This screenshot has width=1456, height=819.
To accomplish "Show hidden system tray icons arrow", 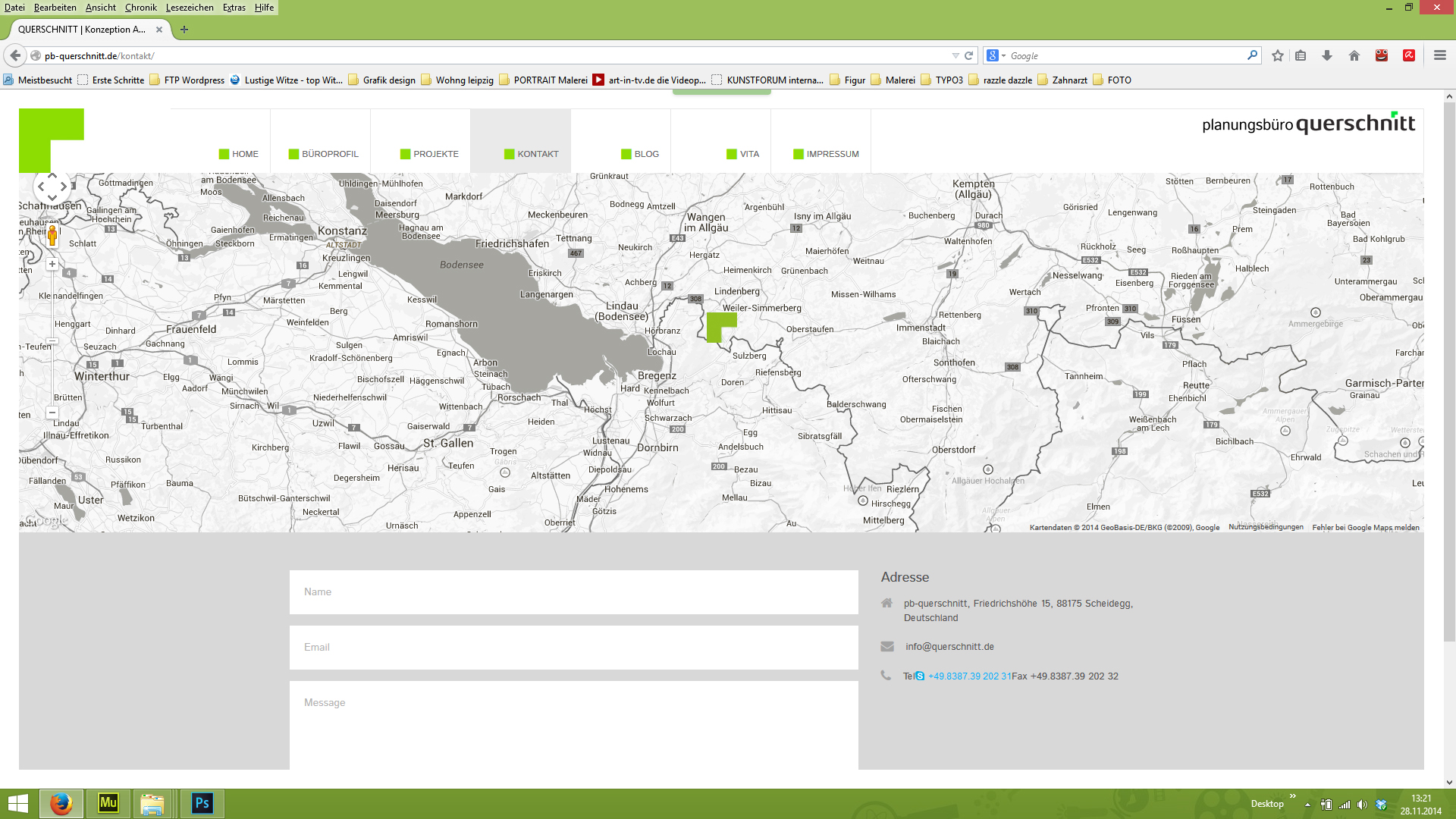I will [x=1307, y=805].
